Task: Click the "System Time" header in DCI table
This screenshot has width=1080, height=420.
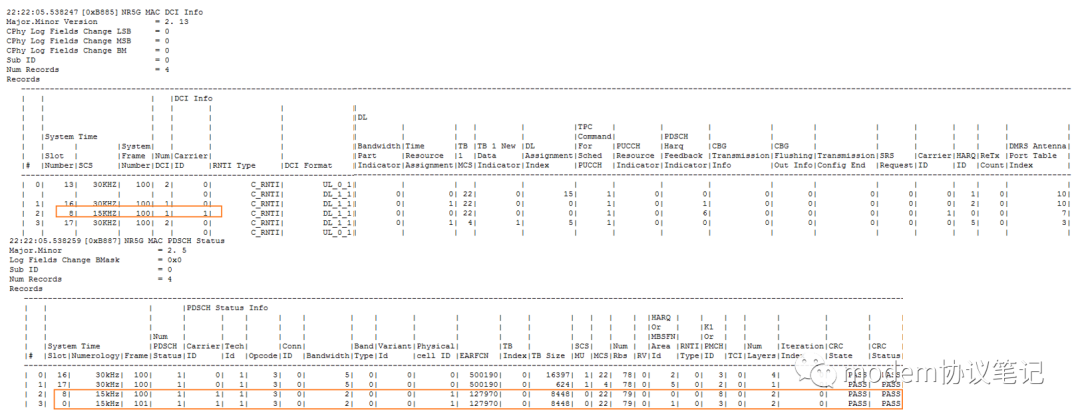Action: pyautogui.click(x=71, y=137)
